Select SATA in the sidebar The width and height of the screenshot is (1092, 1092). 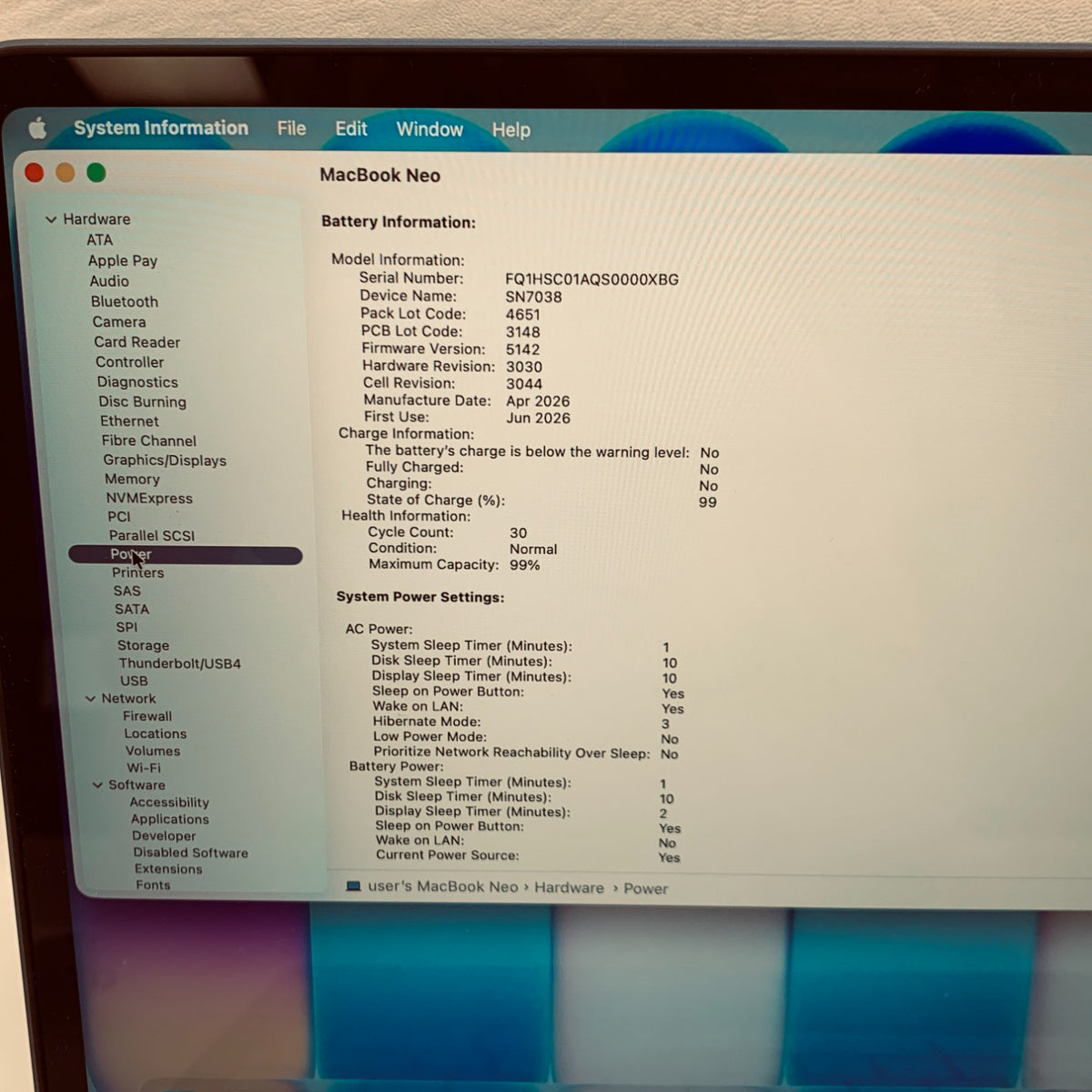point(132,610)
